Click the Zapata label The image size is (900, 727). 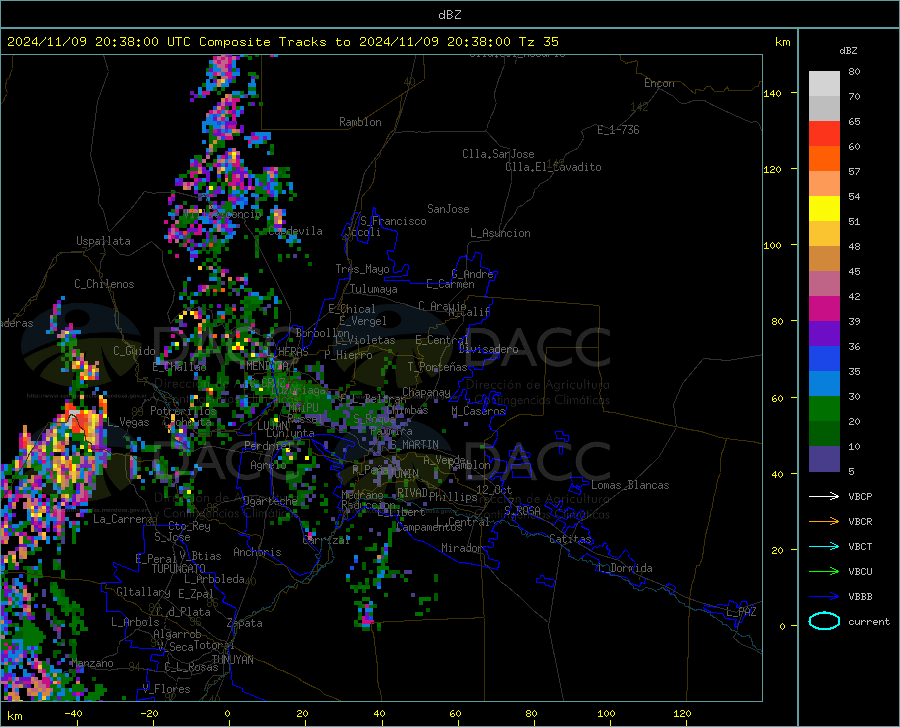tap(245, 623)
